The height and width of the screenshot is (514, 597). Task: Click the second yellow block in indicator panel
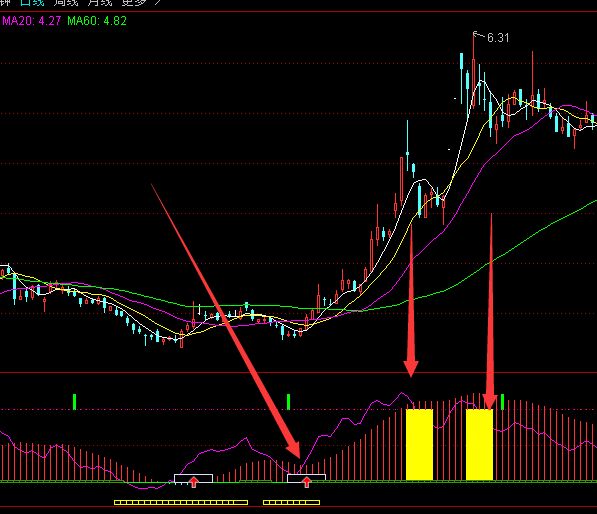tap(479, 444)
